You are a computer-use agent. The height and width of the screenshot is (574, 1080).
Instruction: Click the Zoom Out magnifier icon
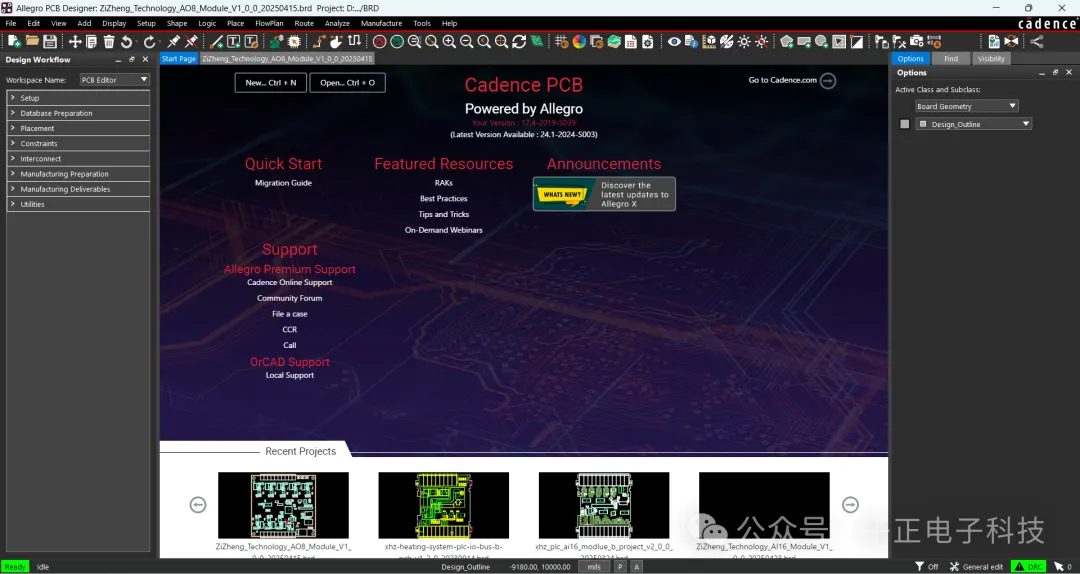point(466,41)
